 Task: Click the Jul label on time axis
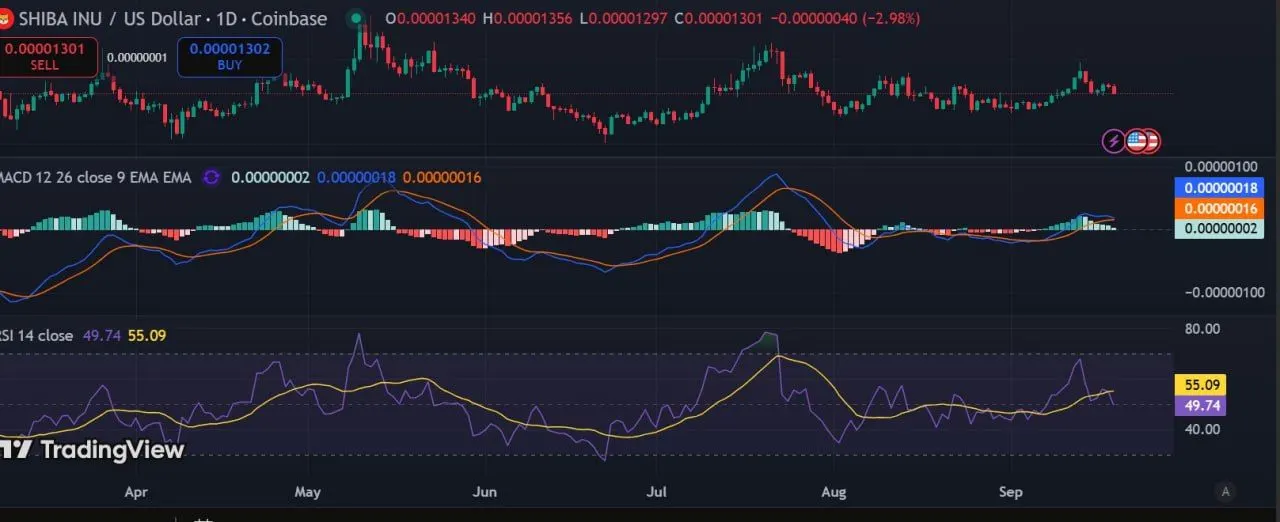pyautogui.click(x=657, y=492)
